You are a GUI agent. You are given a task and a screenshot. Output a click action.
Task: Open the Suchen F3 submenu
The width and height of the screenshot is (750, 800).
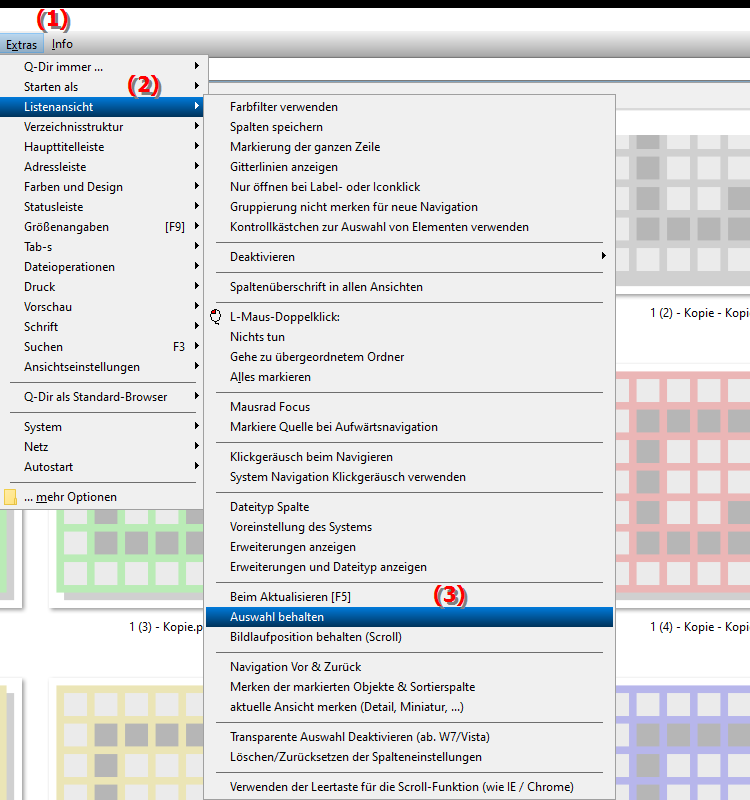(x=102, y=347)
